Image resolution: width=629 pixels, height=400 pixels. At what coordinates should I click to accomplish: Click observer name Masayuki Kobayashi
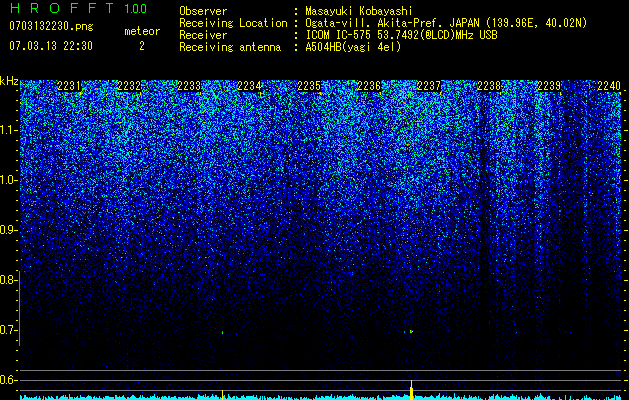click(x=359, y=12)
